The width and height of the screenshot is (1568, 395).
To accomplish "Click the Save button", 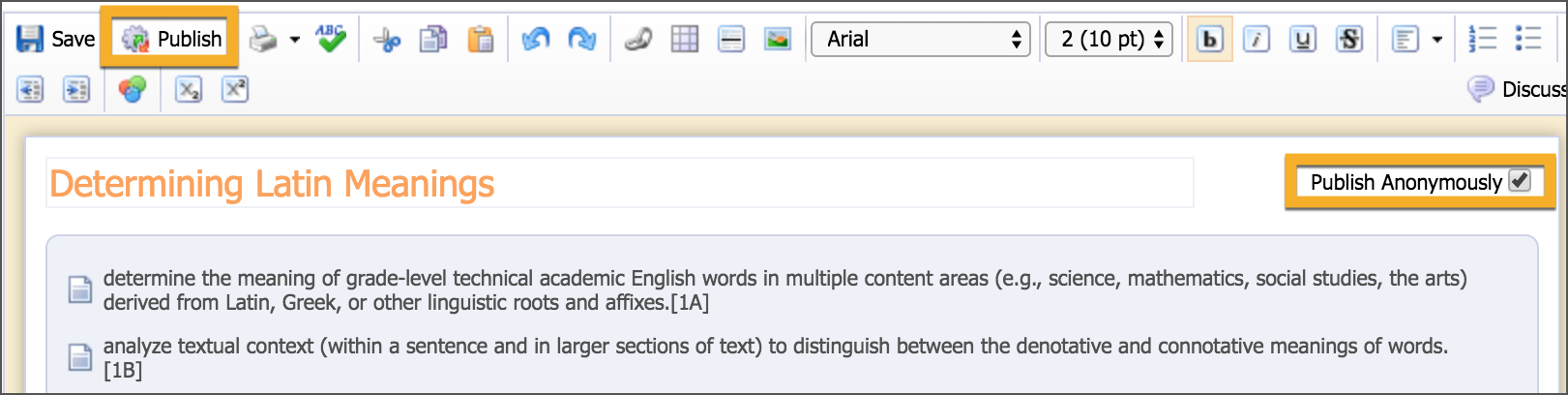I will [x=56, y=39].
